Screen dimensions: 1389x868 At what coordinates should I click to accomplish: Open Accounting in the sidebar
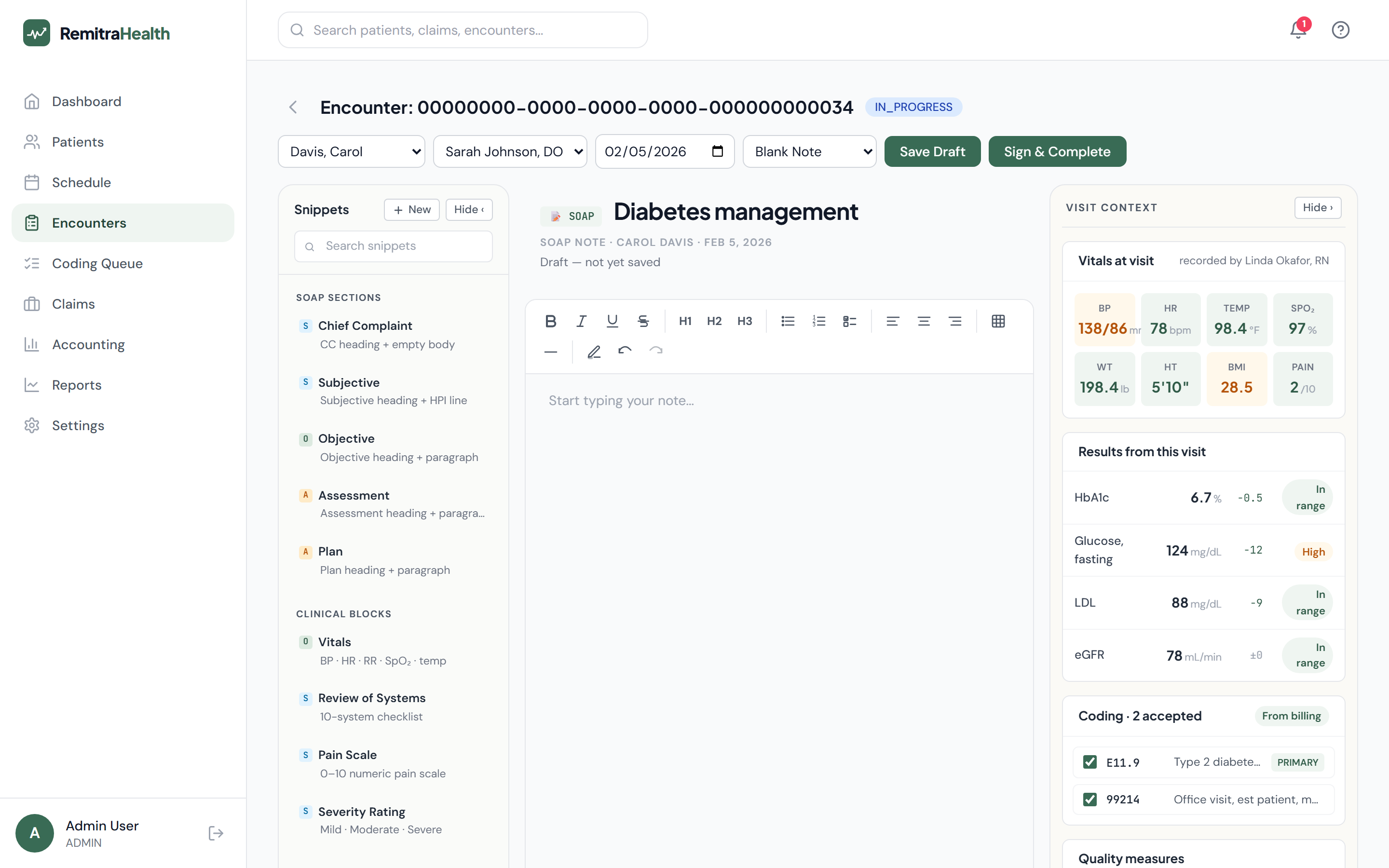click(123, 344)
